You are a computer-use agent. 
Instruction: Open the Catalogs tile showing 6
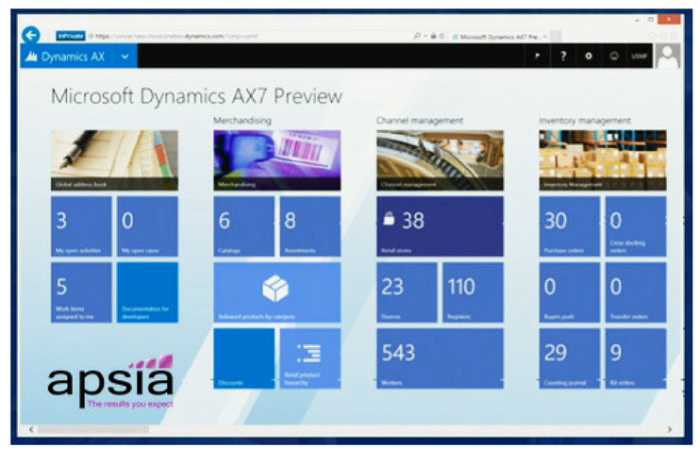point(244,226)
